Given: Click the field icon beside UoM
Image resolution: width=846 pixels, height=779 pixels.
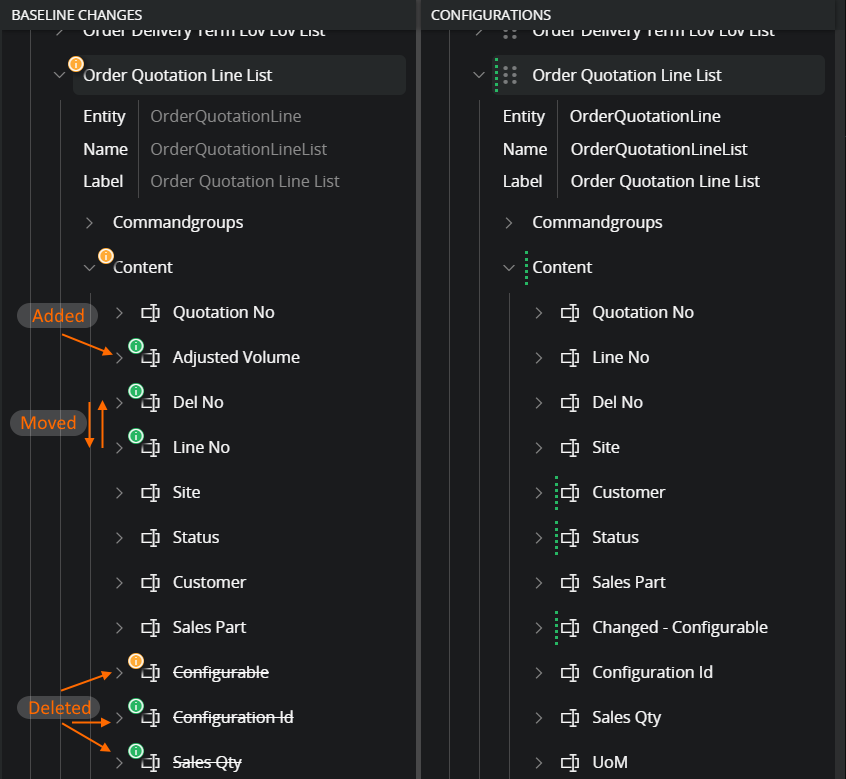Looking at the screenshot, I should point(570,762).
